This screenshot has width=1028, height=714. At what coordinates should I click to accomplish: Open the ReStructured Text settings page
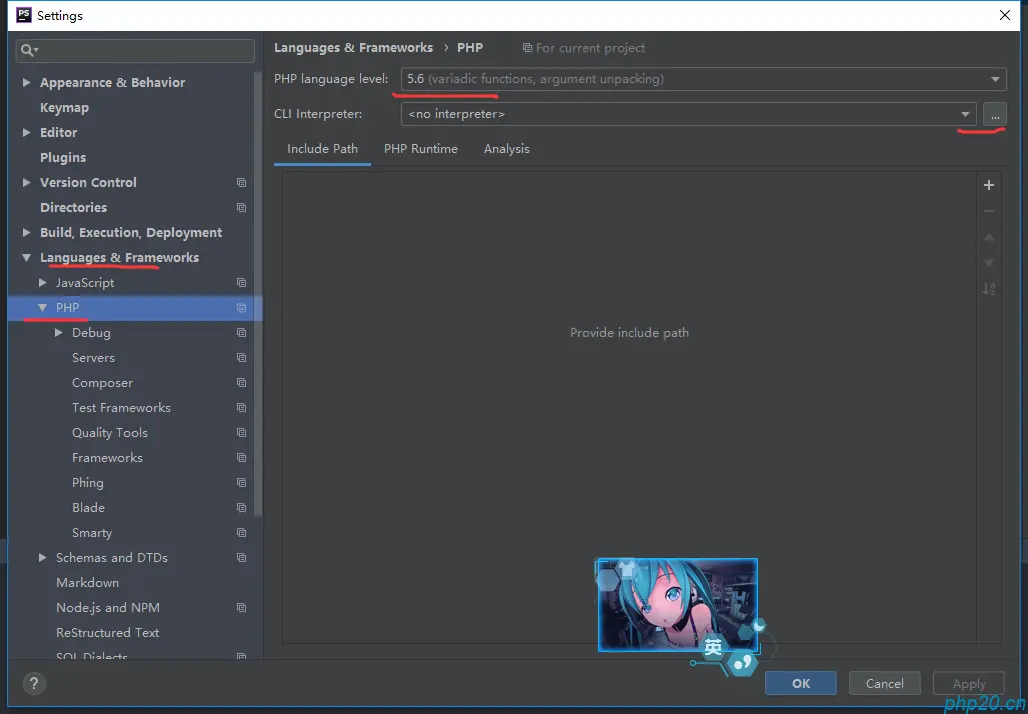pyautogui.click(x=108, y=633)
